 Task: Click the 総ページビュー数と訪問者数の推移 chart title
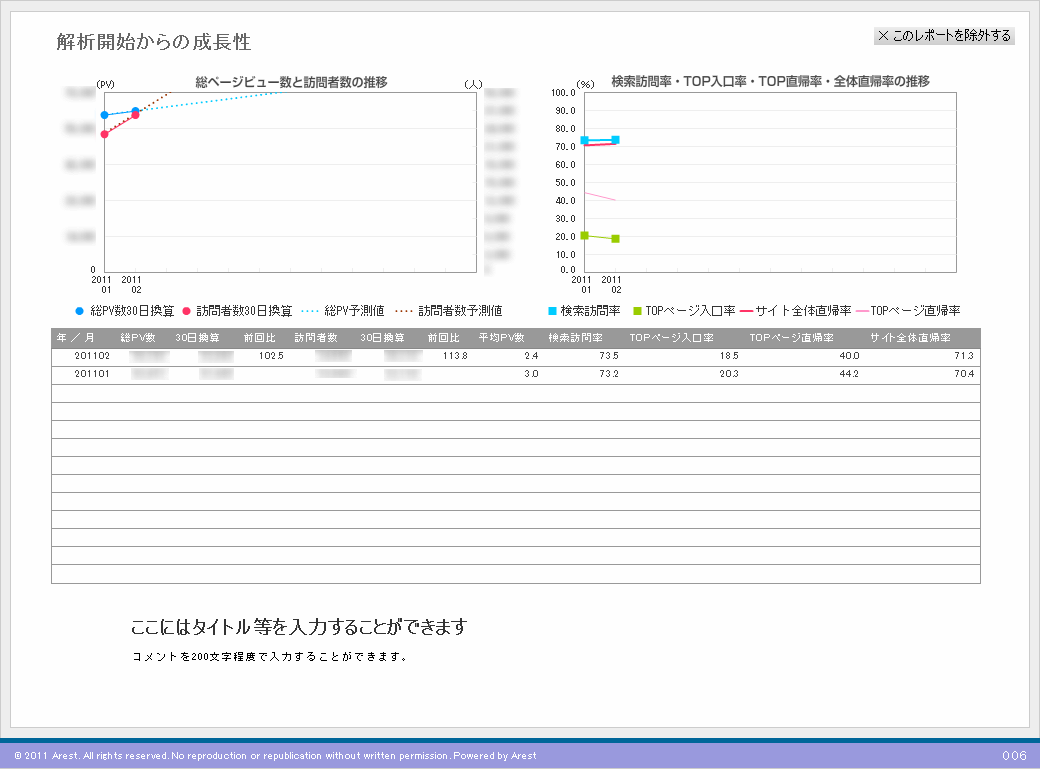pos(291,82)
